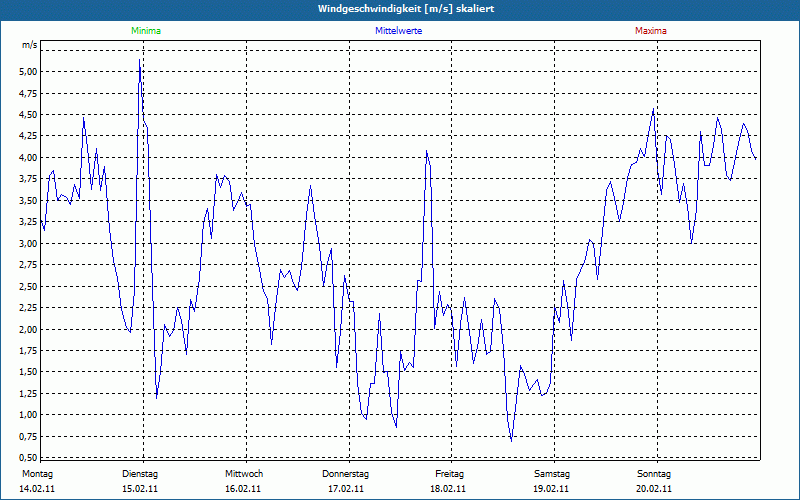Click the 2,50 Y-axis tick label

click(27, 286)
